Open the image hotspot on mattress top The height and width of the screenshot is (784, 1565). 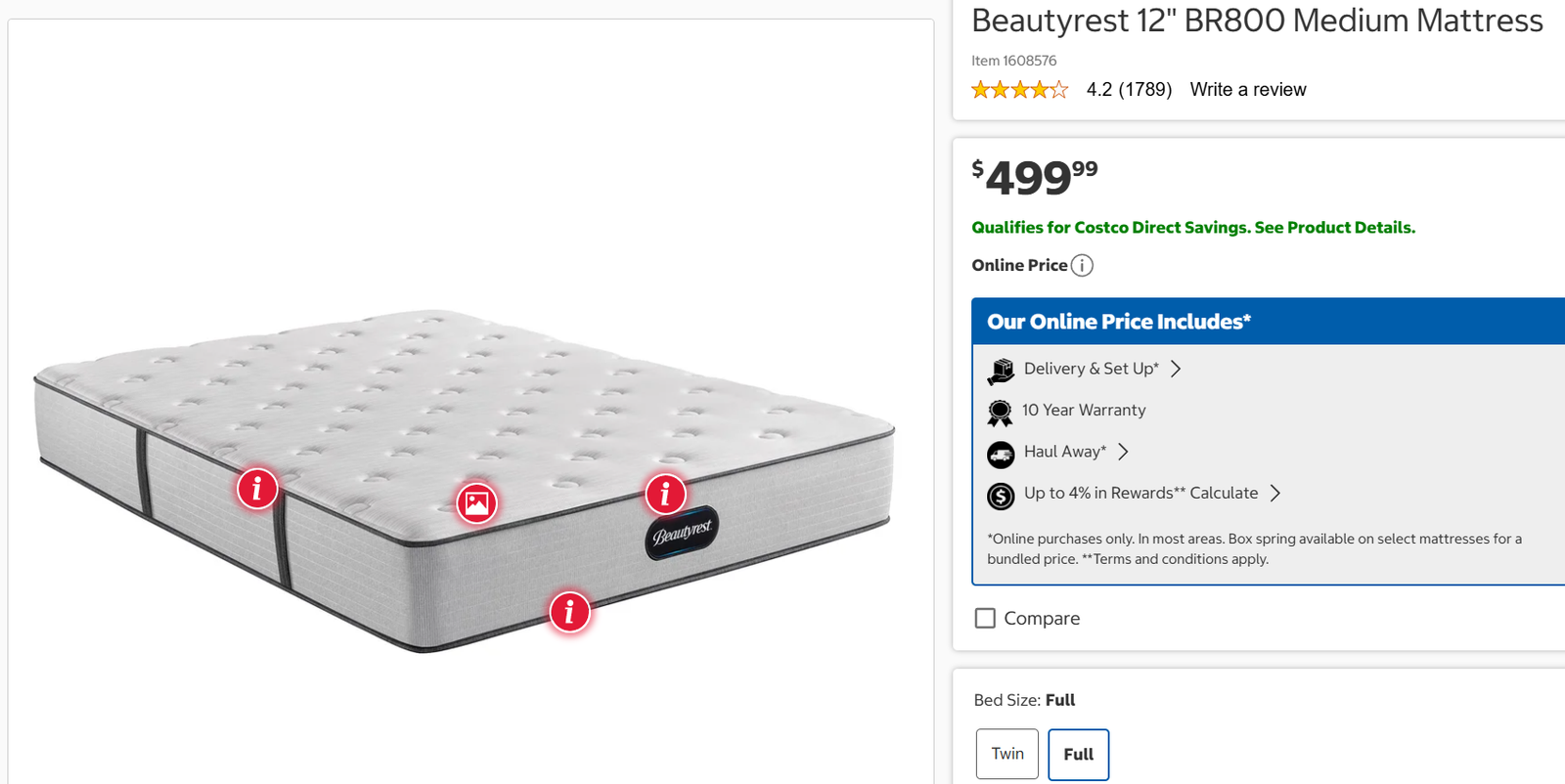477,503
